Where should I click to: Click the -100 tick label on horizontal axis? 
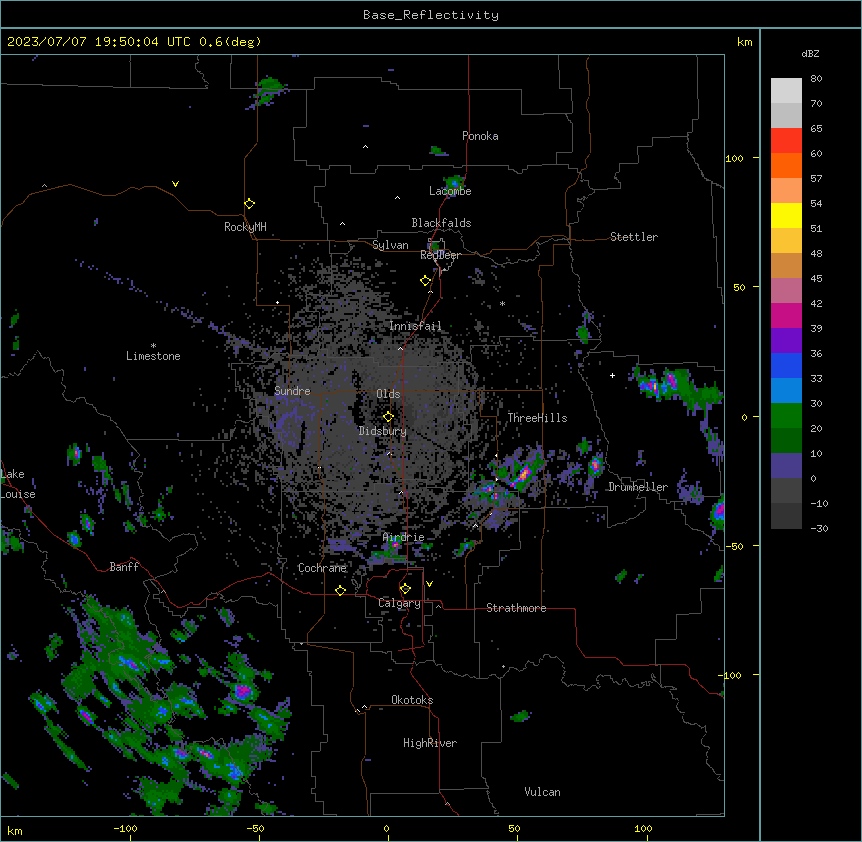point(125,828)
